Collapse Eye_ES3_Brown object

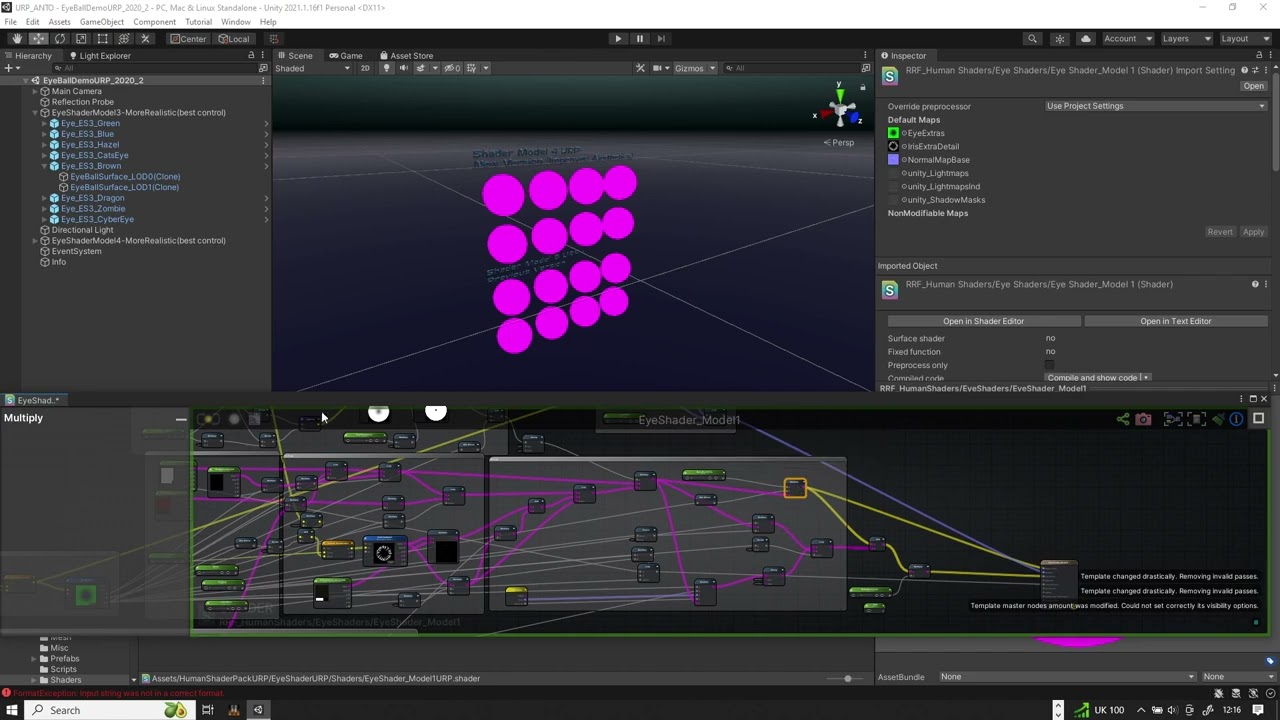click(x=44, y=166)
